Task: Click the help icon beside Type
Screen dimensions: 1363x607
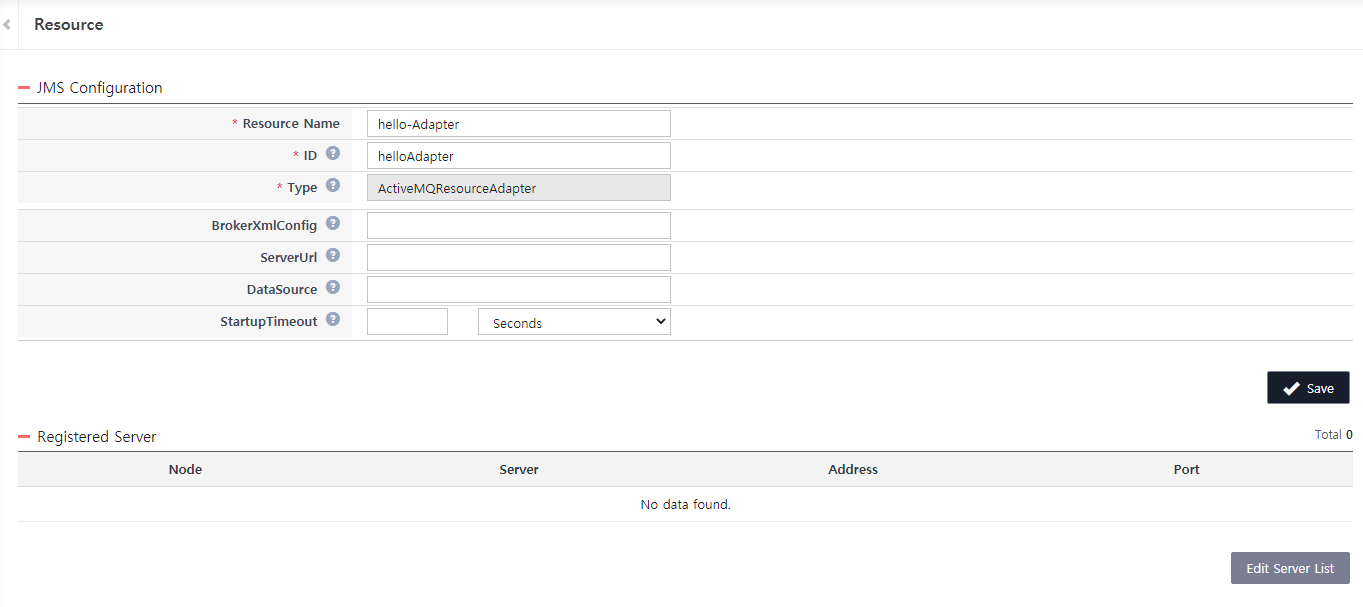Action: 333,186
